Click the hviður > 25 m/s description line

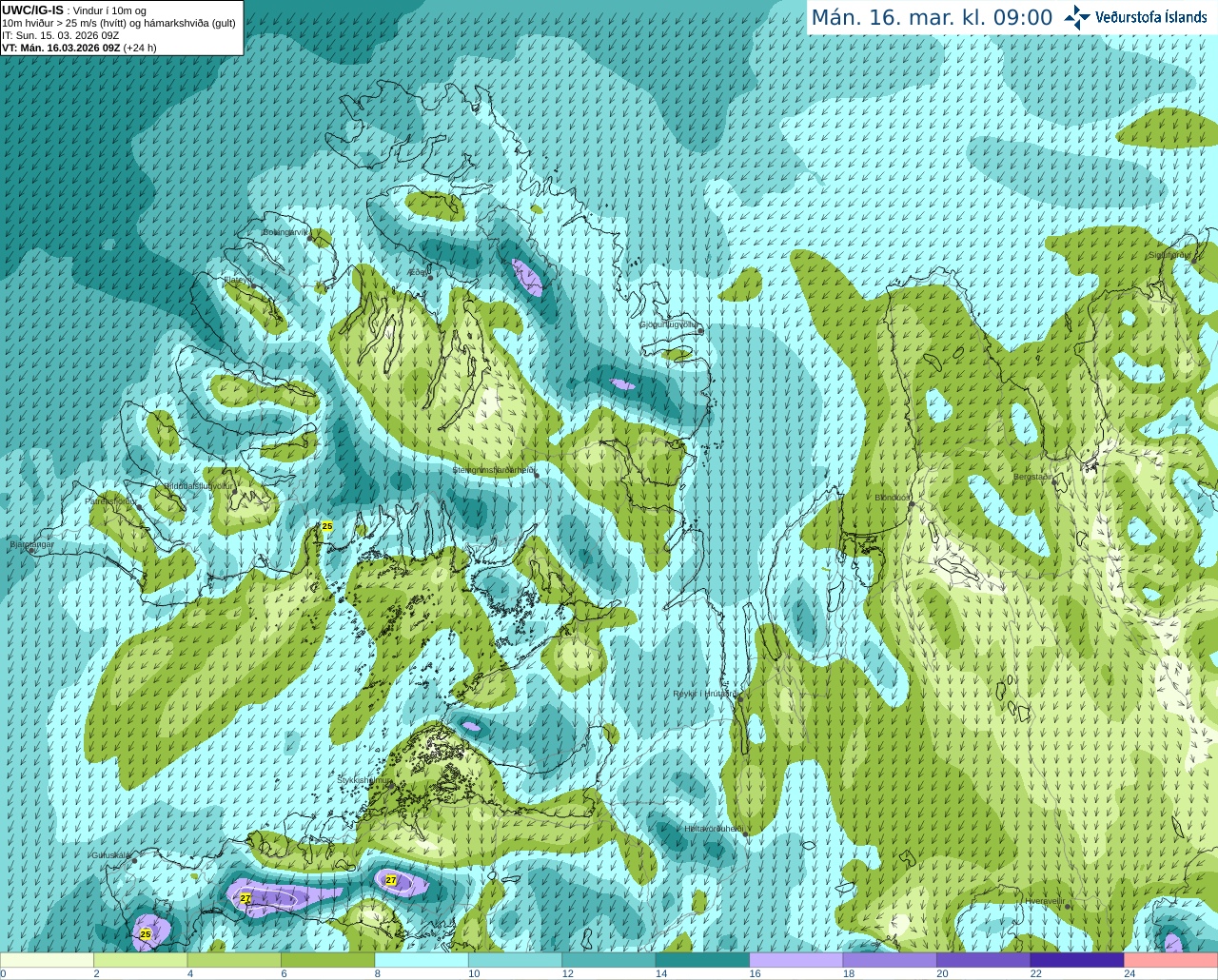point(119,23)
